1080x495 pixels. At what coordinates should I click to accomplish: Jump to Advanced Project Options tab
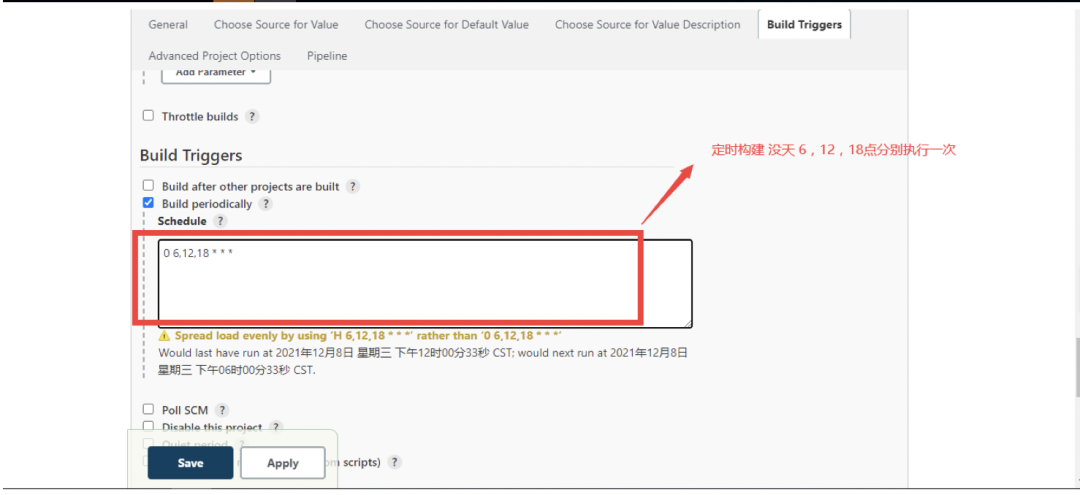click(215, 56)
